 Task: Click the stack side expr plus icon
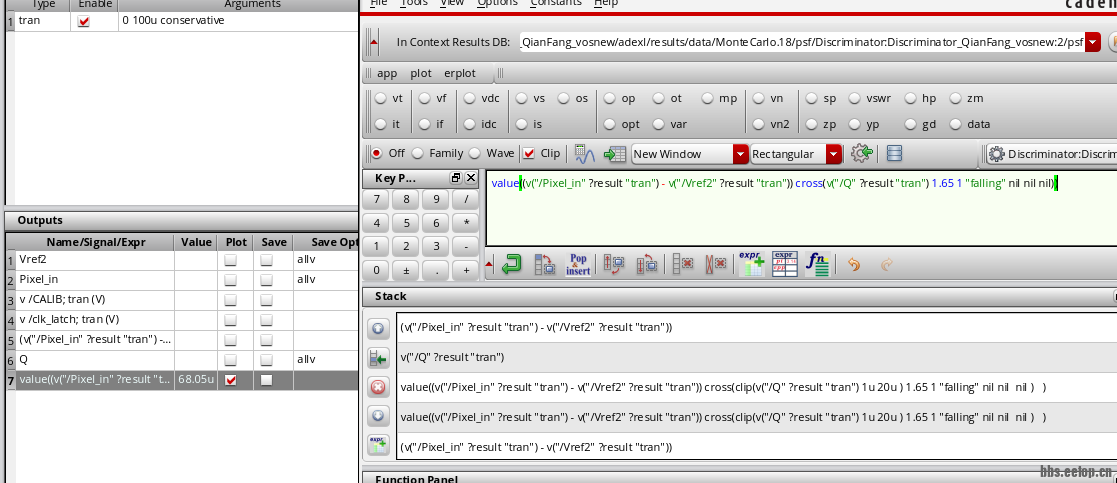378,445
